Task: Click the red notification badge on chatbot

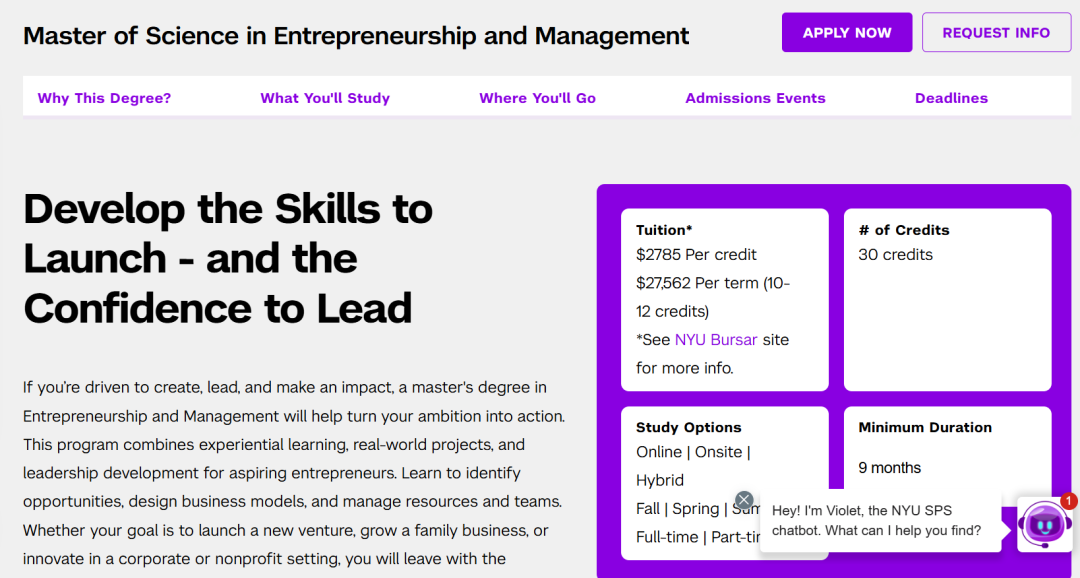Action: 1069,501
